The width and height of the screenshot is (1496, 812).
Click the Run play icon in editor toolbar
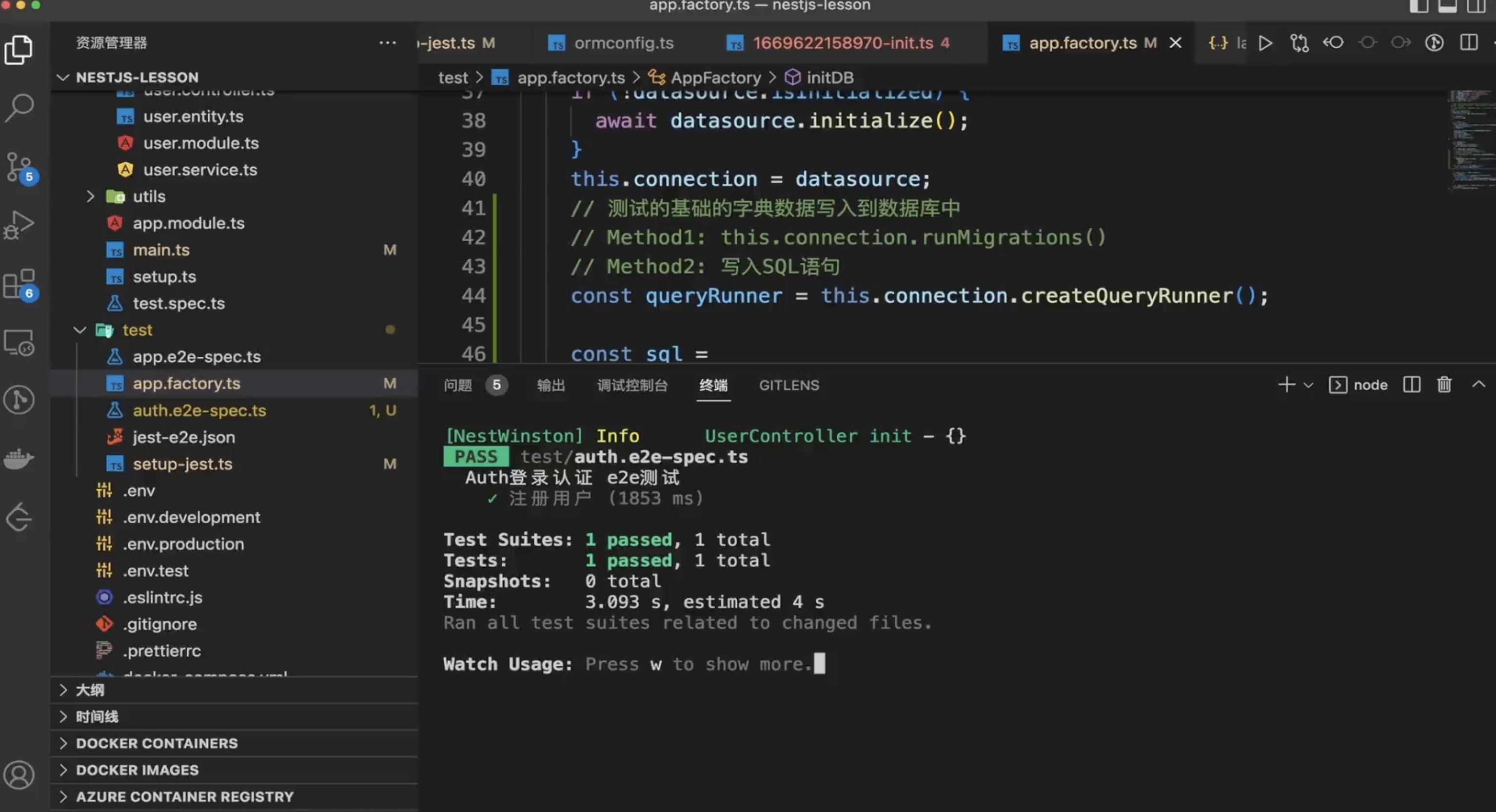tap(1265, 43)
